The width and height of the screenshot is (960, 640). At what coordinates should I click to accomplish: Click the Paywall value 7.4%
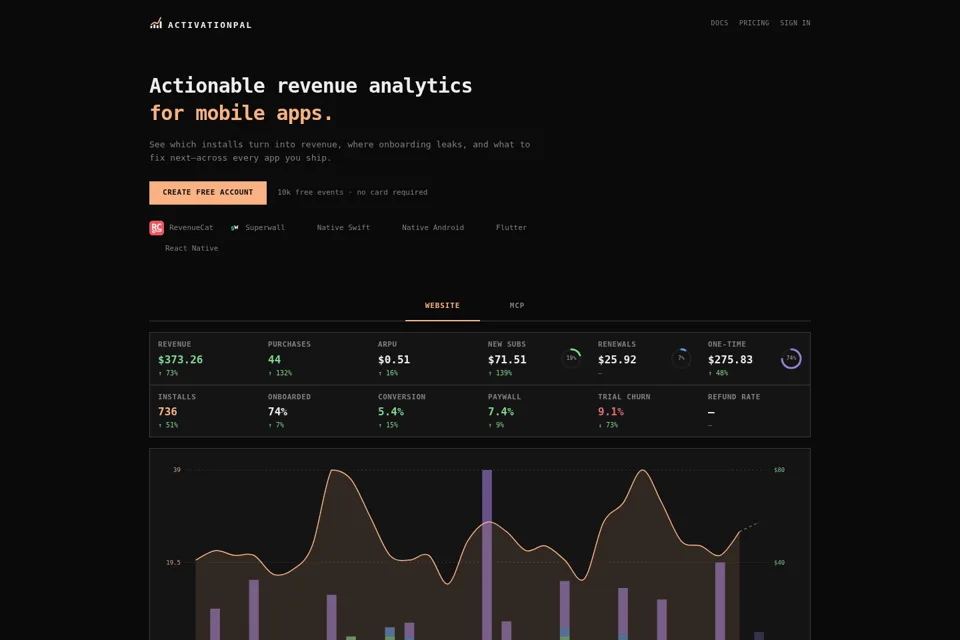(x=501, y=412)
